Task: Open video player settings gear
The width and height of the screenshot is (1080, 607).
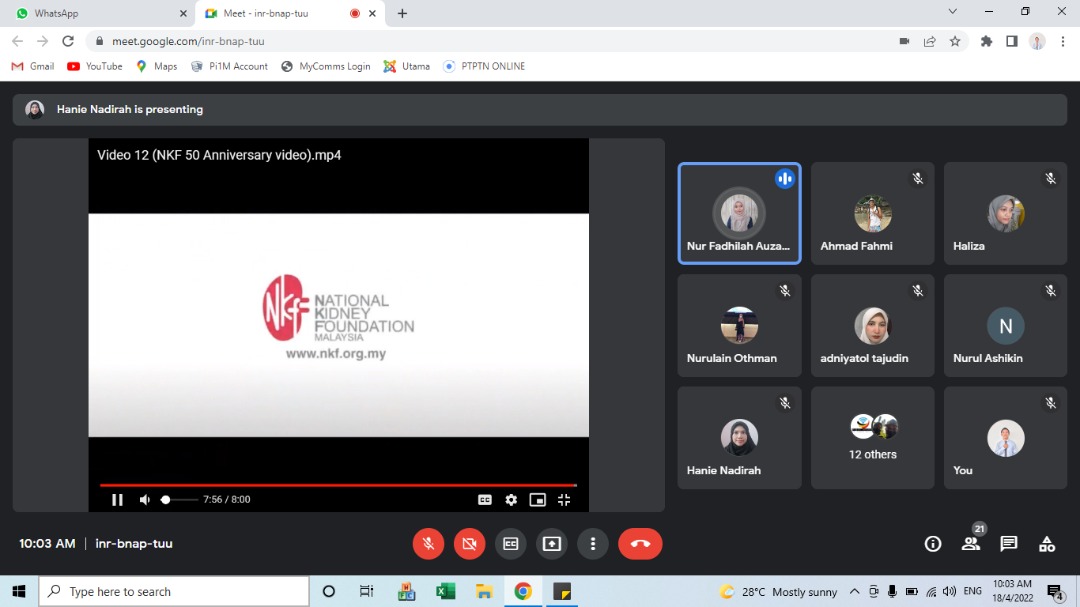Action: pyautogui.click(x=511, y=500)
